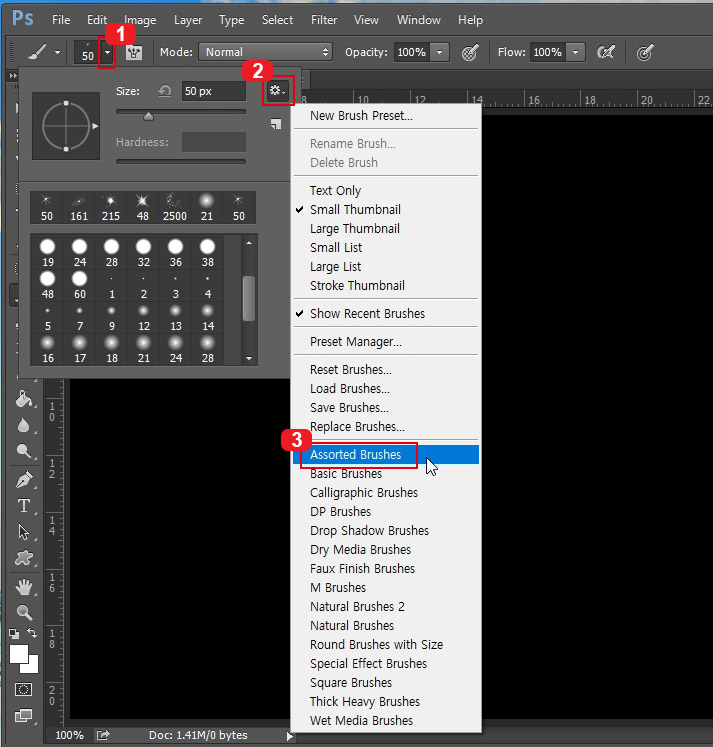
Task: Reset brush size to original icon
Action: (165, 91)
